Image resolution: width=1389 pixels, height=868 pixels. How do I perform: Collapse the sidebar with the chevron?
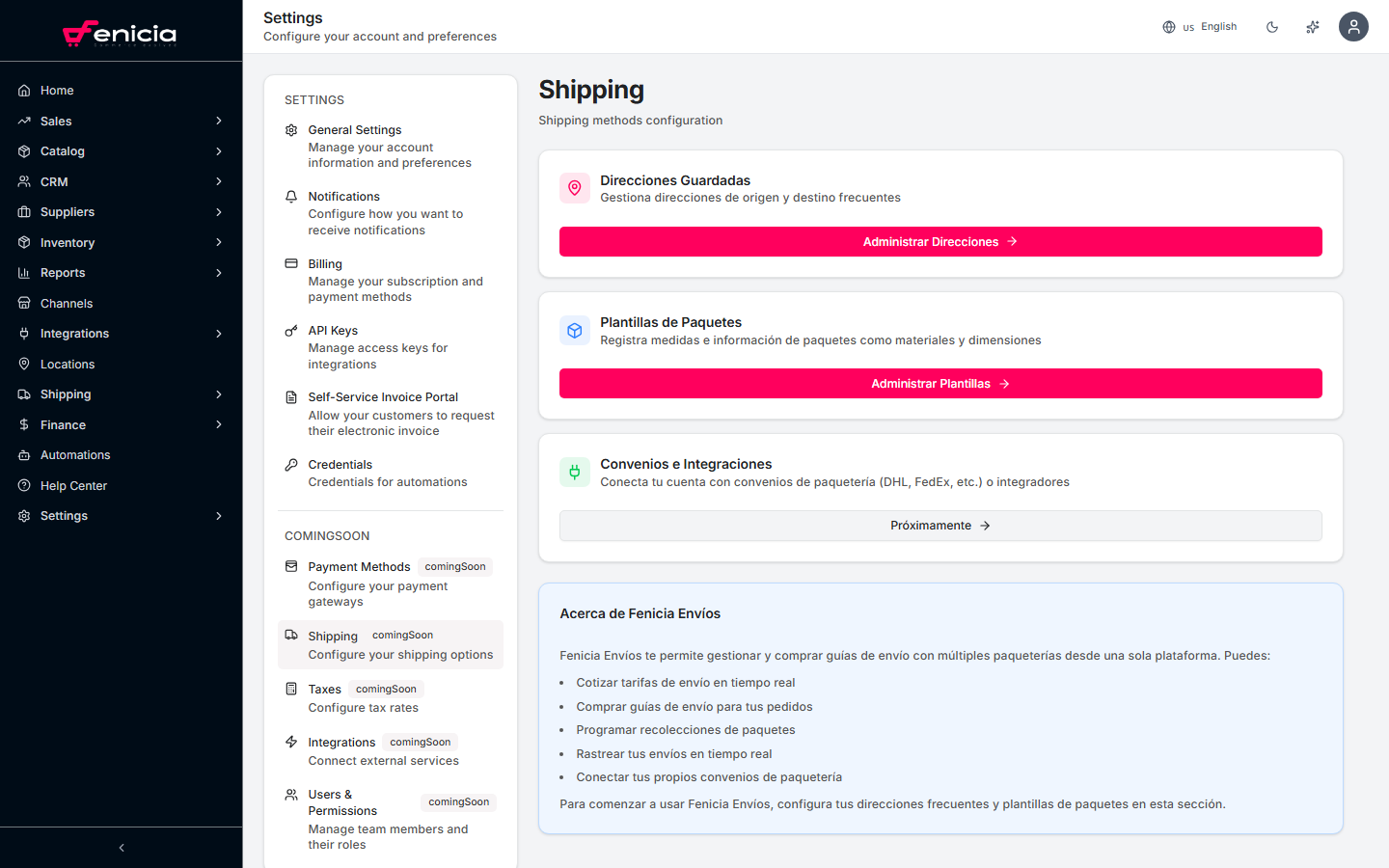tap(121, 847)
